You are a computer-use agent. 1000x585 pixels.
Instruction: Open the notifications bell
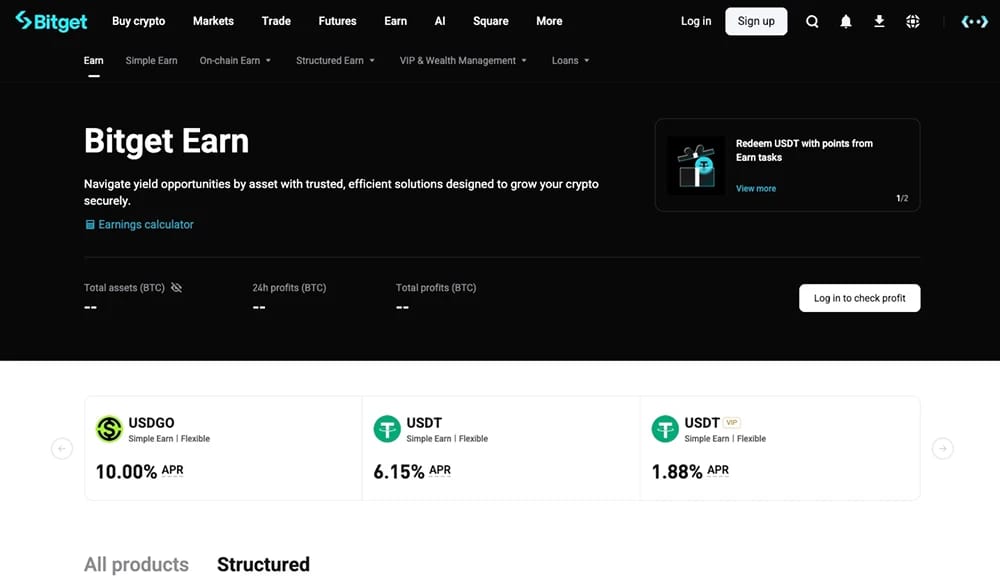tap(846, 22)
